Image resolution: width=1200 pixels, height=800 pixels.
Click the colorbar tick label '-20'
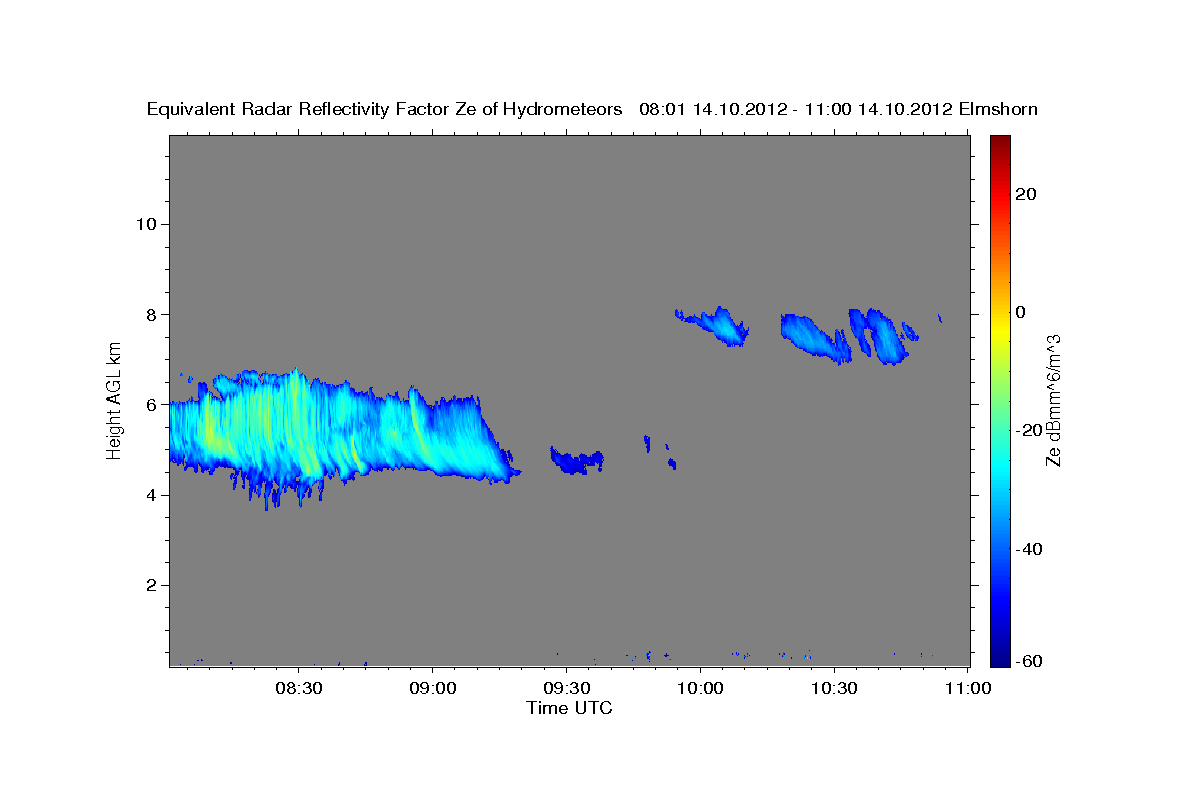tap(1031, 430)
